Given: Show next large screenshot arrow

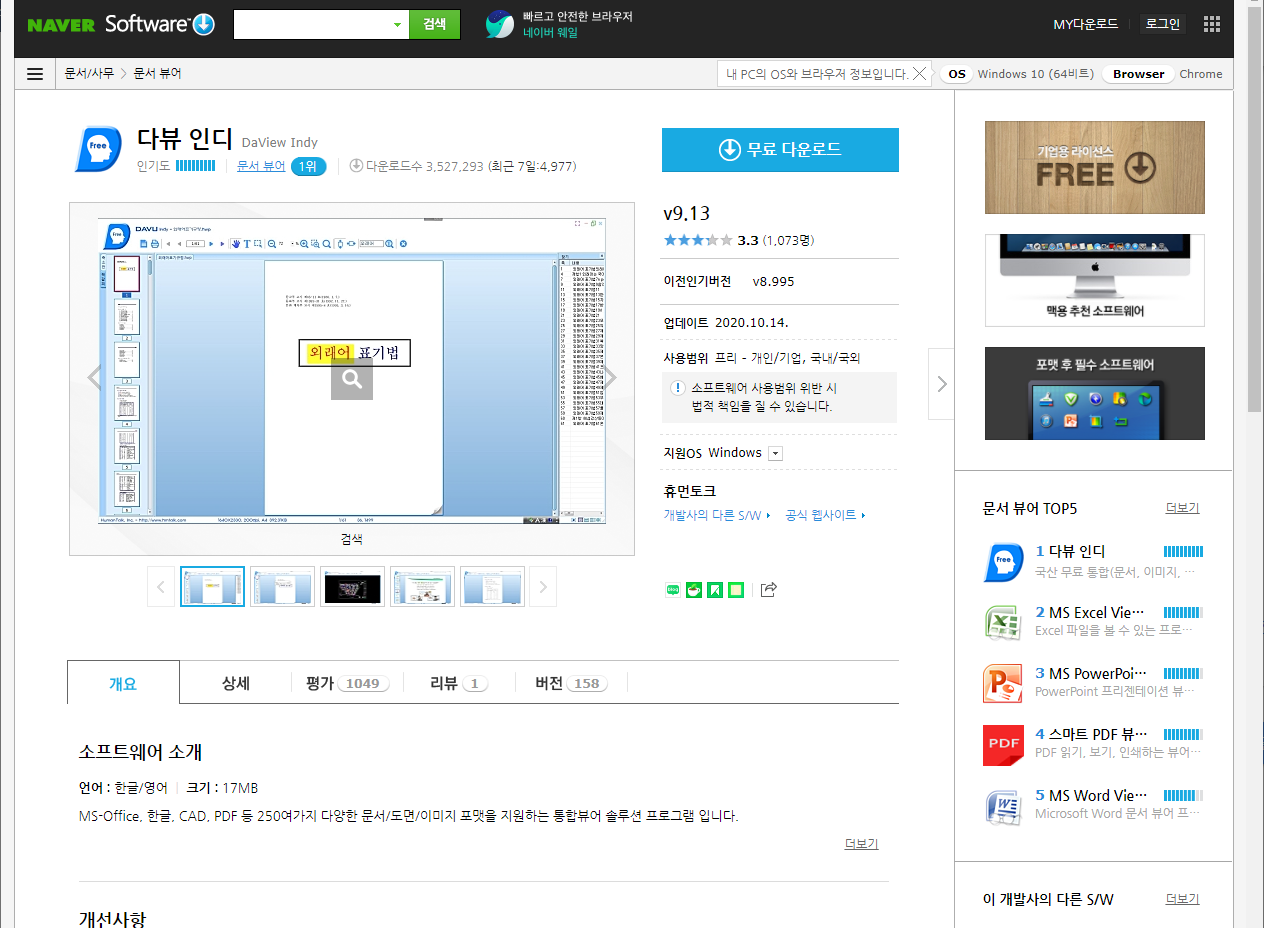Looking at the screenshot, I should pyautogui.click(x=608, y=378).
